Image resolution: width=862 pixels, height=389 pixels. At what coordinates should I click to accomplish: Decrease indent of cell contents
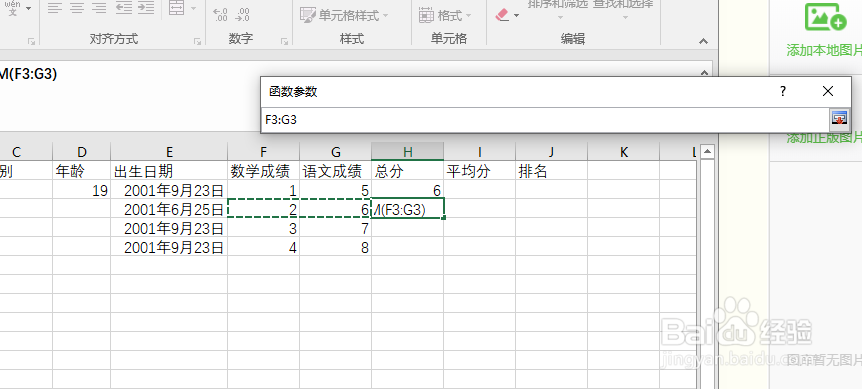point(124,8)
